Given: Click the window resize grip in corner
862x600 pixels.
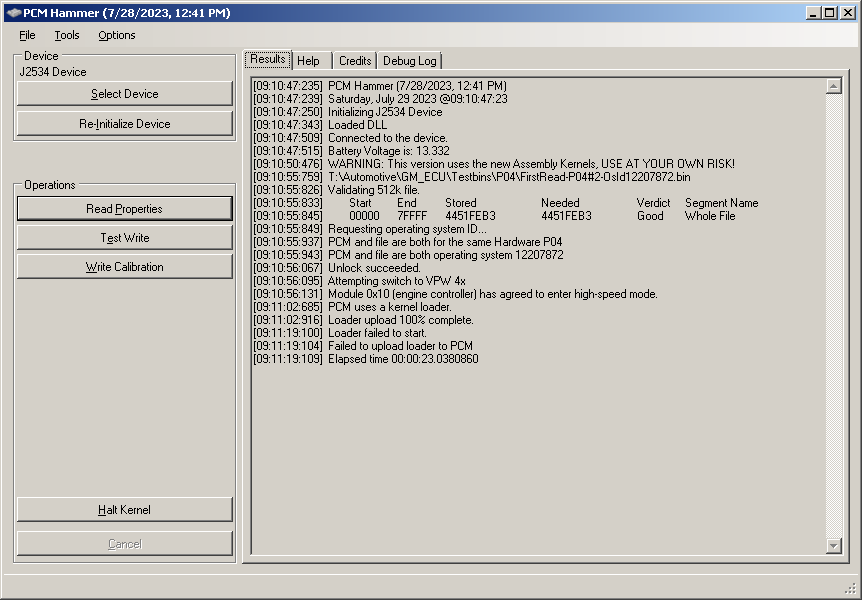Looking at the screenshot, I should pos(850,589).
